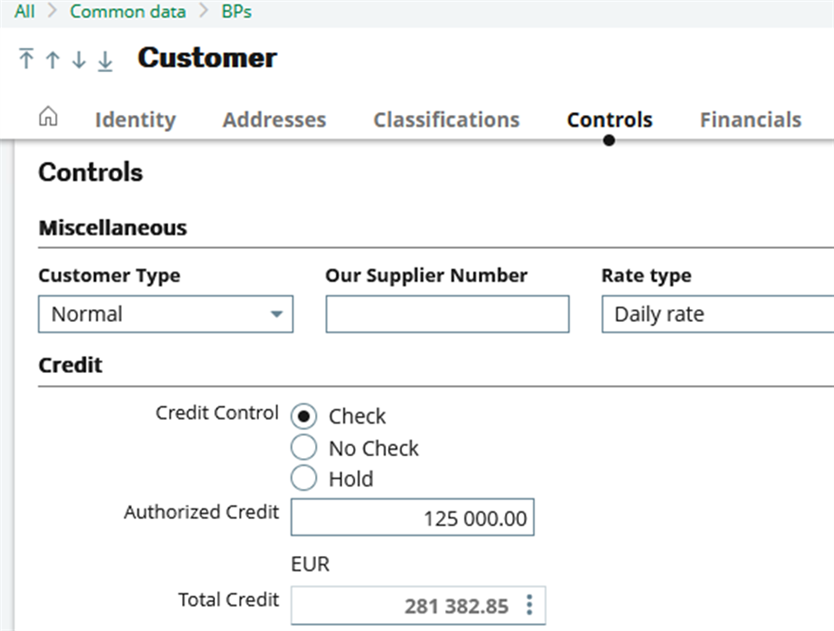Open the home icon tab
The height and width of the screenshot is (631, 834).
tap(47, 118)
